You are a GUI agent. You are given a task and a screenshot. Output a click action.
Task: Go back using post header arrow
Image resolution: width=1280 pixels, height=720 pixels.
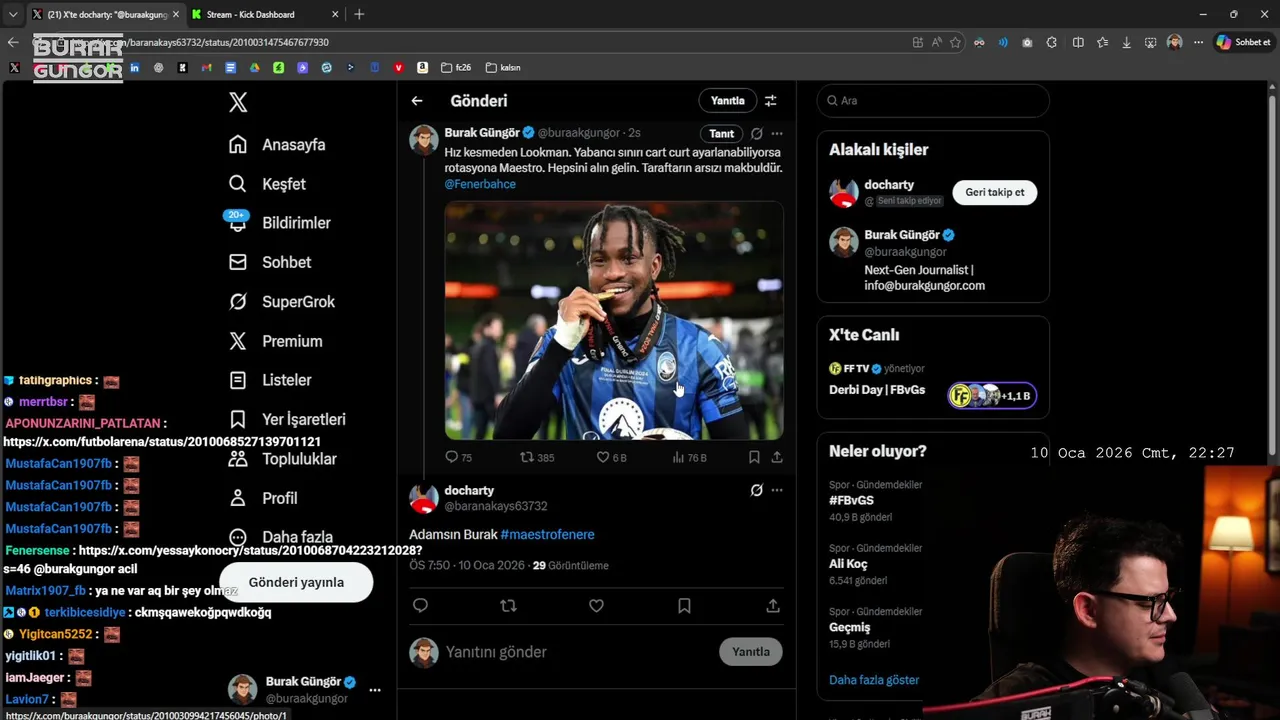(x=417, y=101)
